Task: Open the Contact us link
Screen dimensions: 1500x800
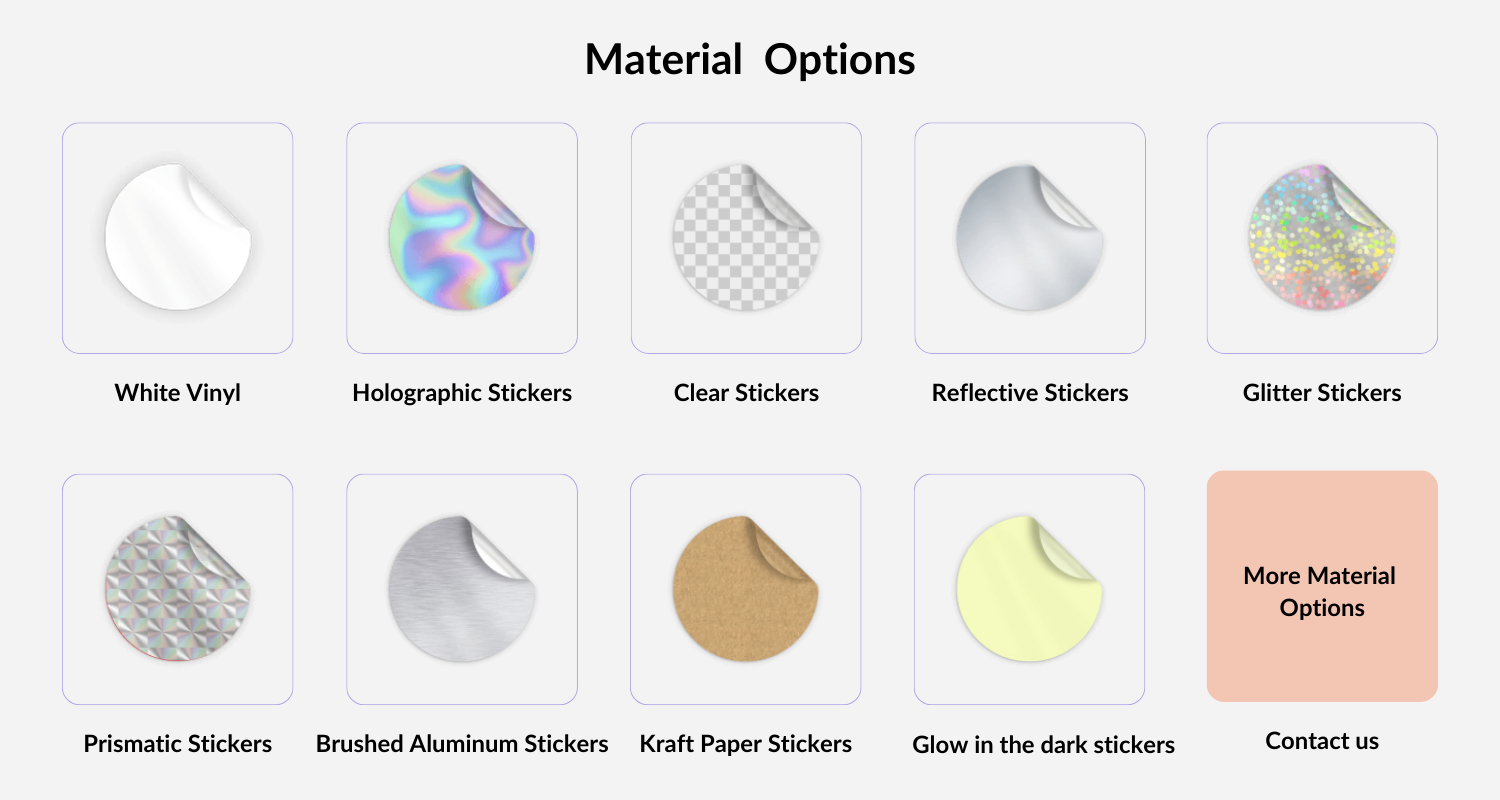Action: [x=1321, y=741]
